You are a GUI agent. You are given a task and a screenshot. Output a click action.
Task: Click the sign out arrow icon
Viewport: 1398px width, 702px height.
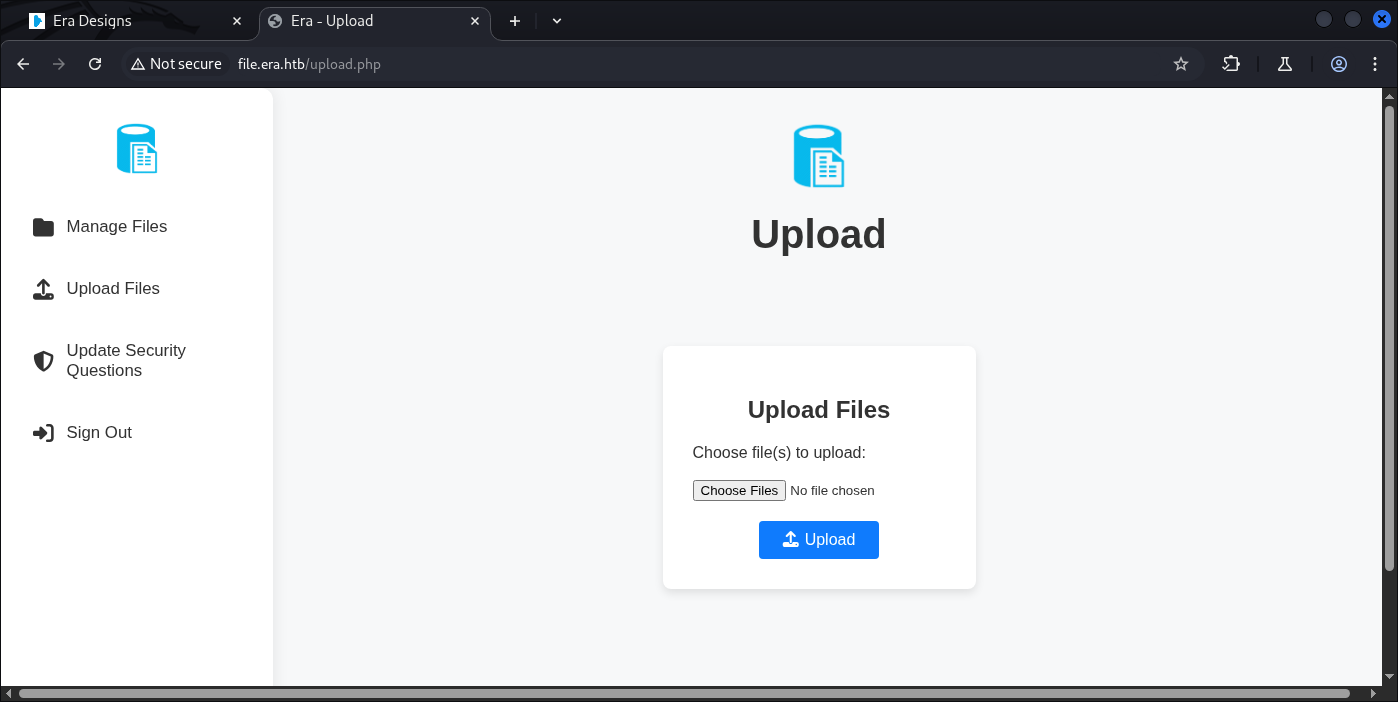point(43,433)
